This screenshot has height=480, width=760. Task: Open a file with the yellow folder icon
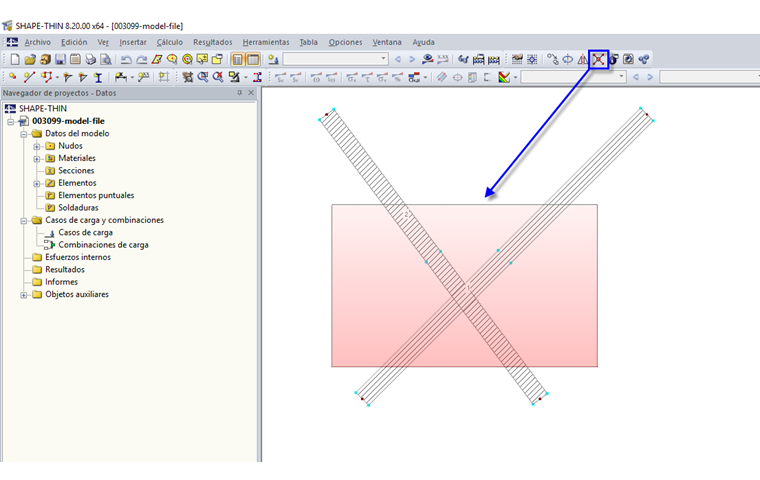click(x=30, y=59)
